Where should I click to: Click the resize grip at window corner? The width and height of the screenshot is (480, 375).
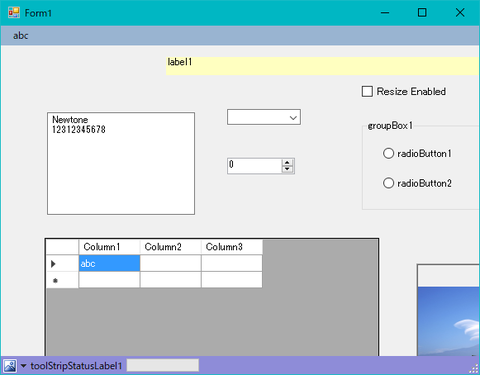pos(474,369)
